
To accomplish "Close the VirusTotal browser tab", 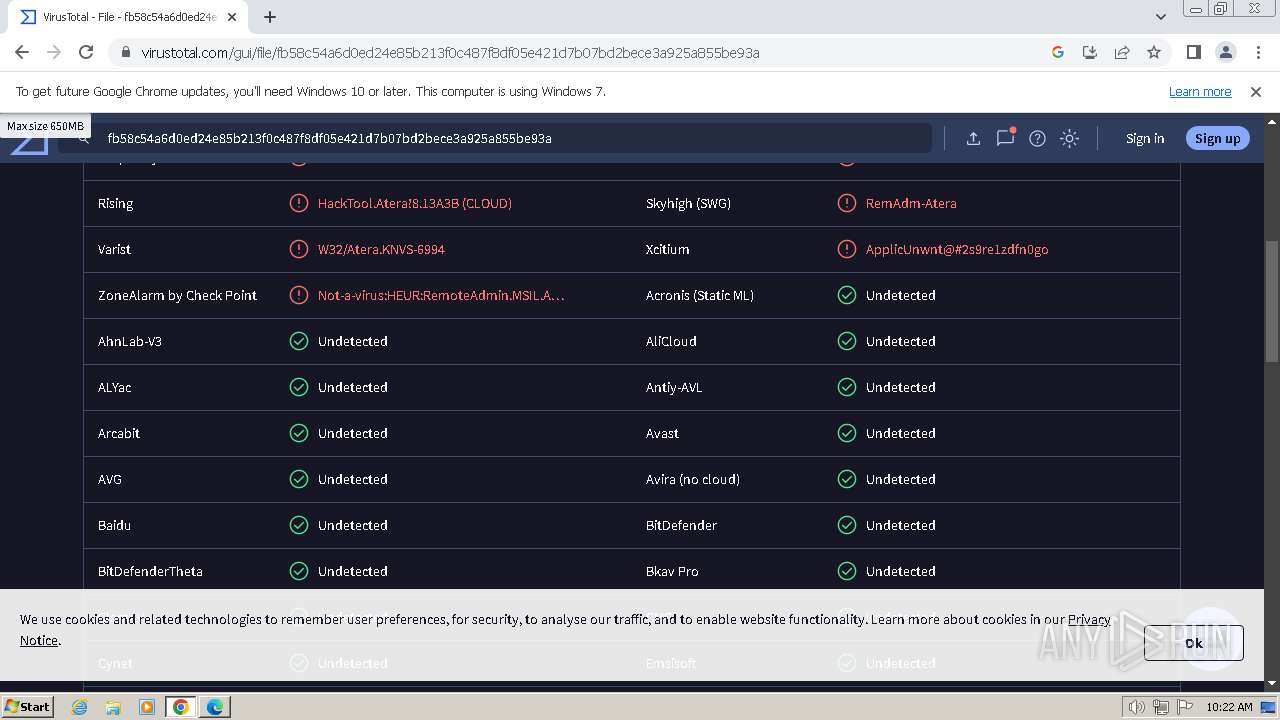I will pyautogui.click(x=232, y=16).
